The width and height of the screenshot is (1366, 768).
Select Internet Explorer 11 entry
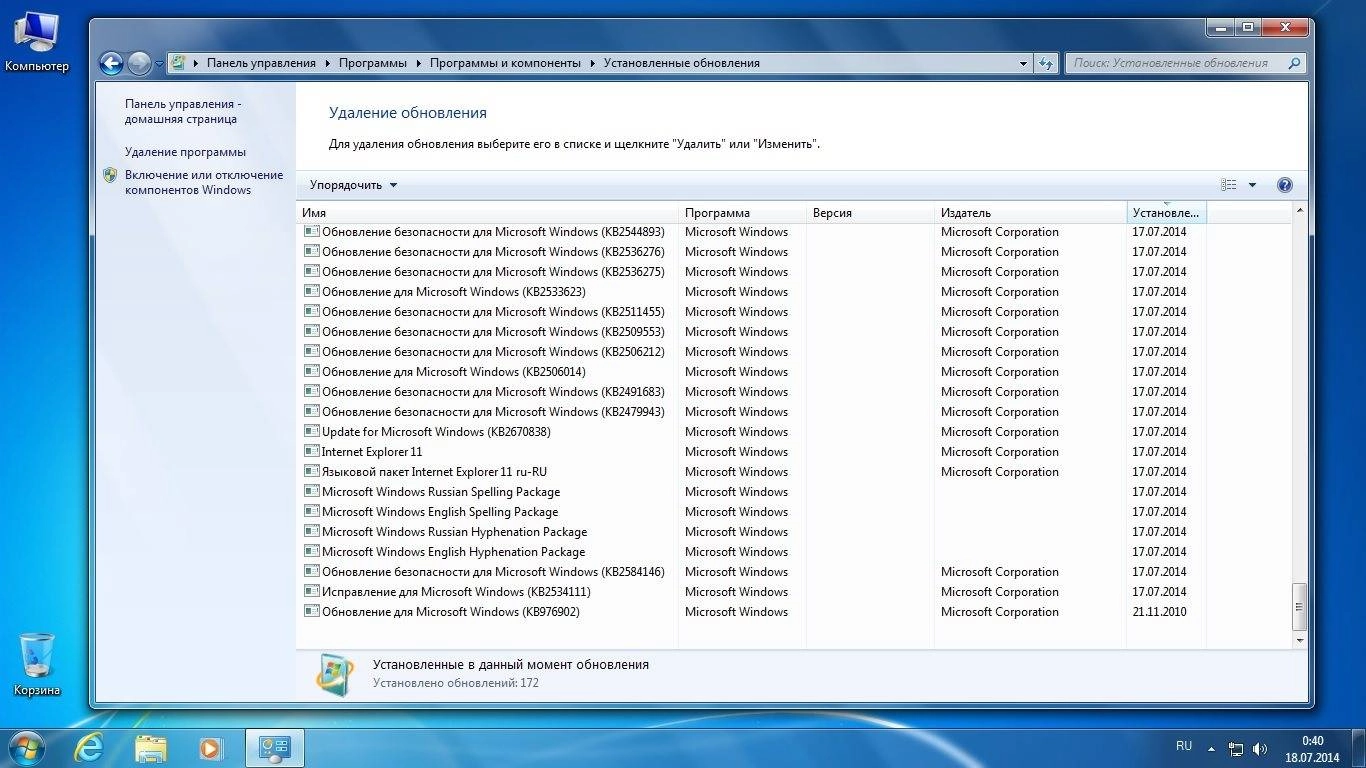[752, 452]
